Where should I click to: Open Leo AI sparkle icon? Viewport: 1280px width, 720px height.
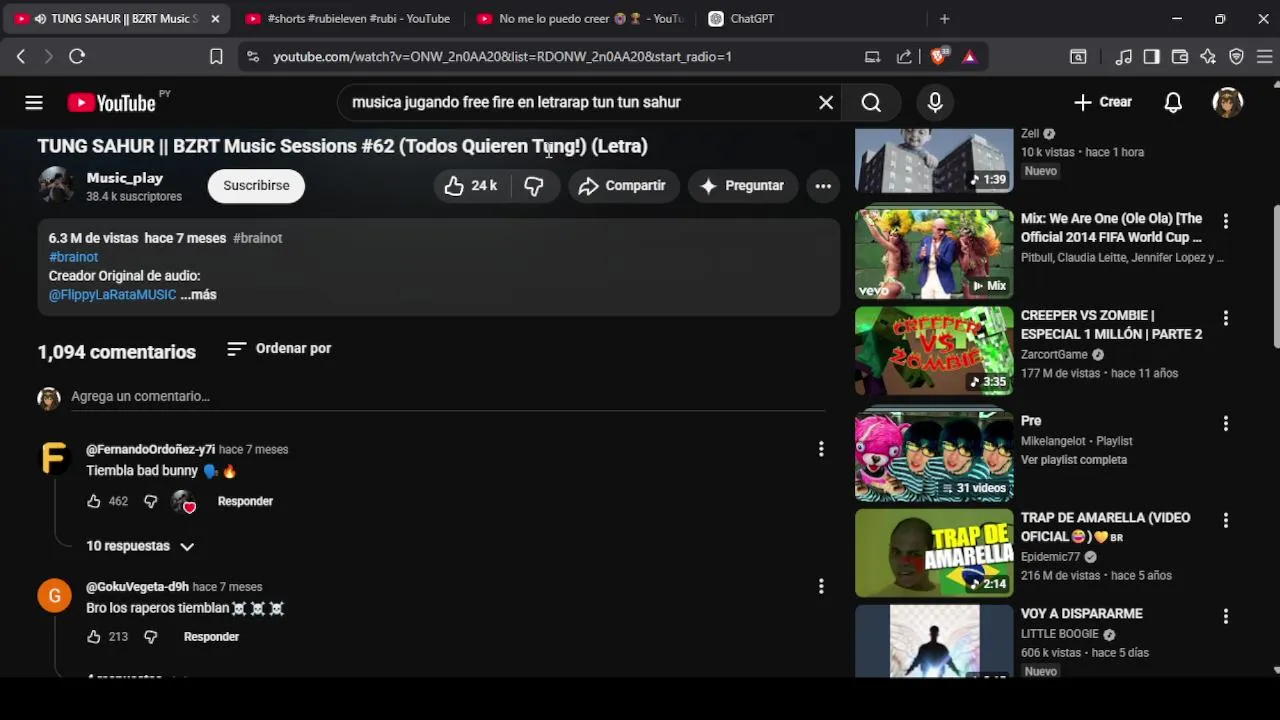click(x=1208, y=57)
